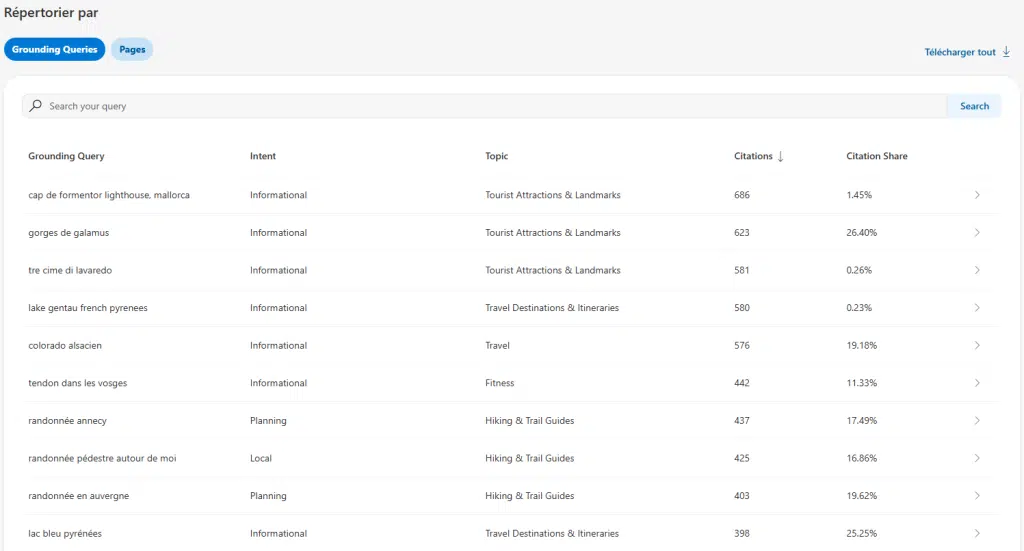
Task: Click the 19.18% citation share value
Action: 861,345
